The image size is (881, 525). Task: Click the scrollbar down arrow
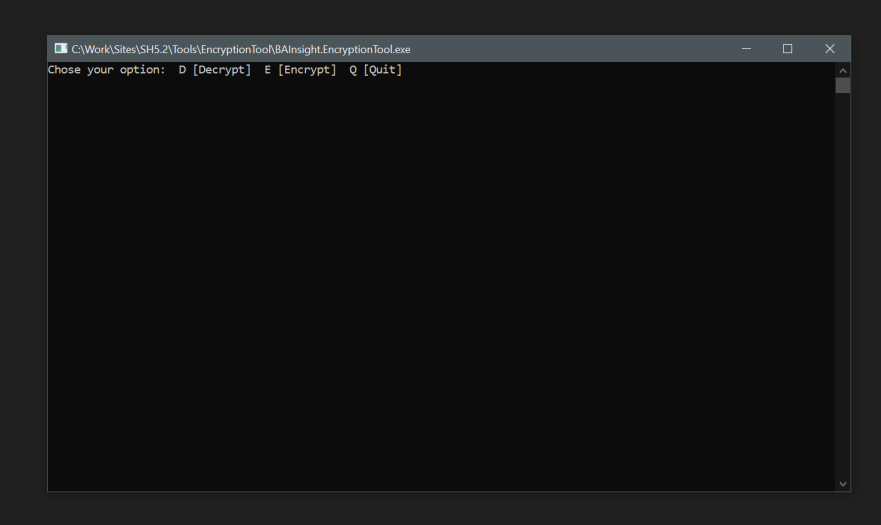[843, 484]
